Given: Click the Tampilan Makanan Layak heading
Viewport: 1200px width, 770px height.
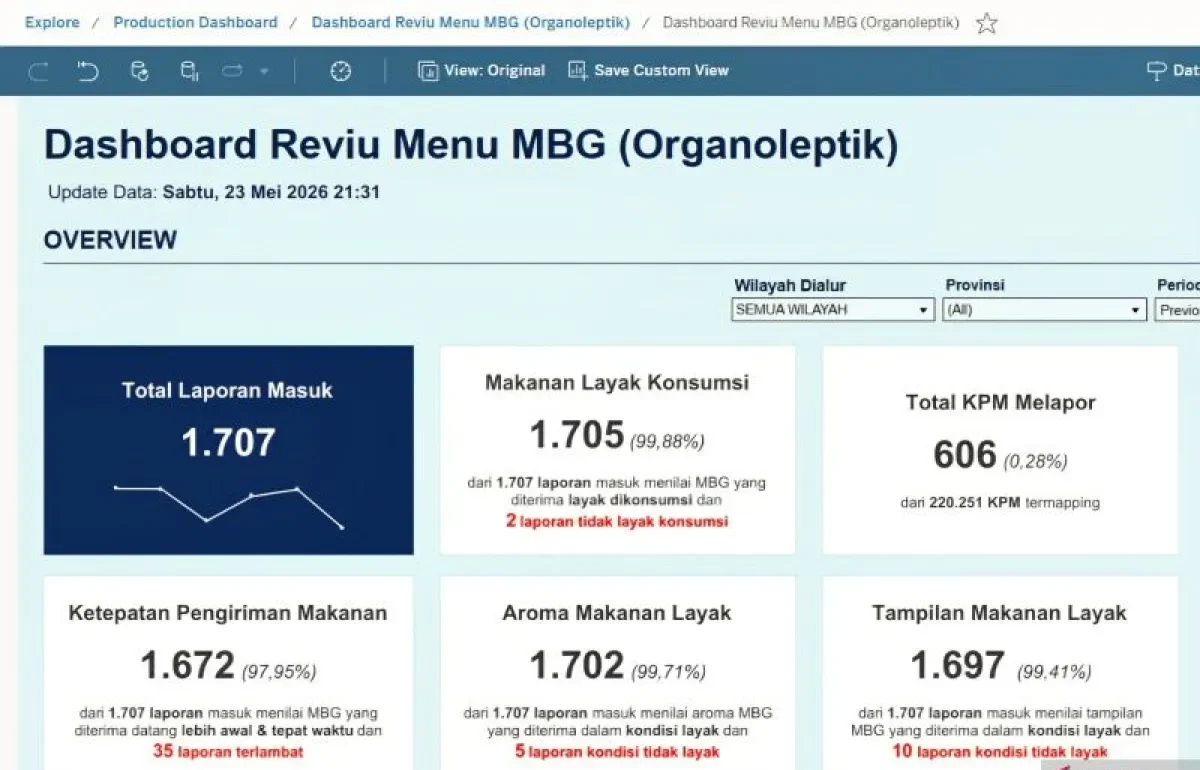Looking at the screenshot, I should tap(1000, 613).
